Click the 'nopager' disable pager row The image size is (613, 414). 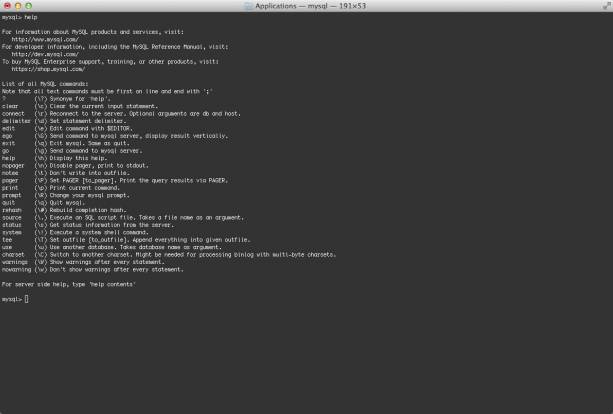coord(75,166)
